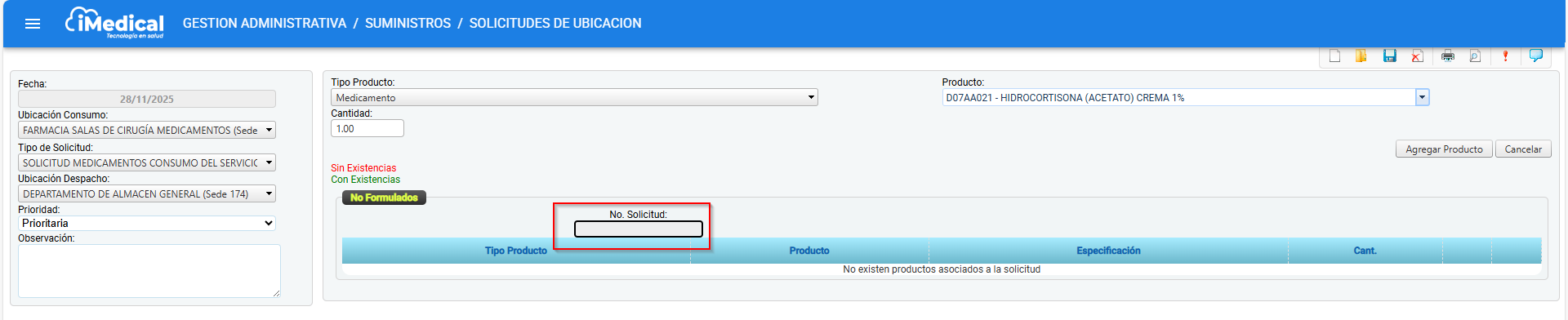Click the new blank document icon
Image resolution: width=1568 pixels, height=320 pixels.
tap(1334, 56)
